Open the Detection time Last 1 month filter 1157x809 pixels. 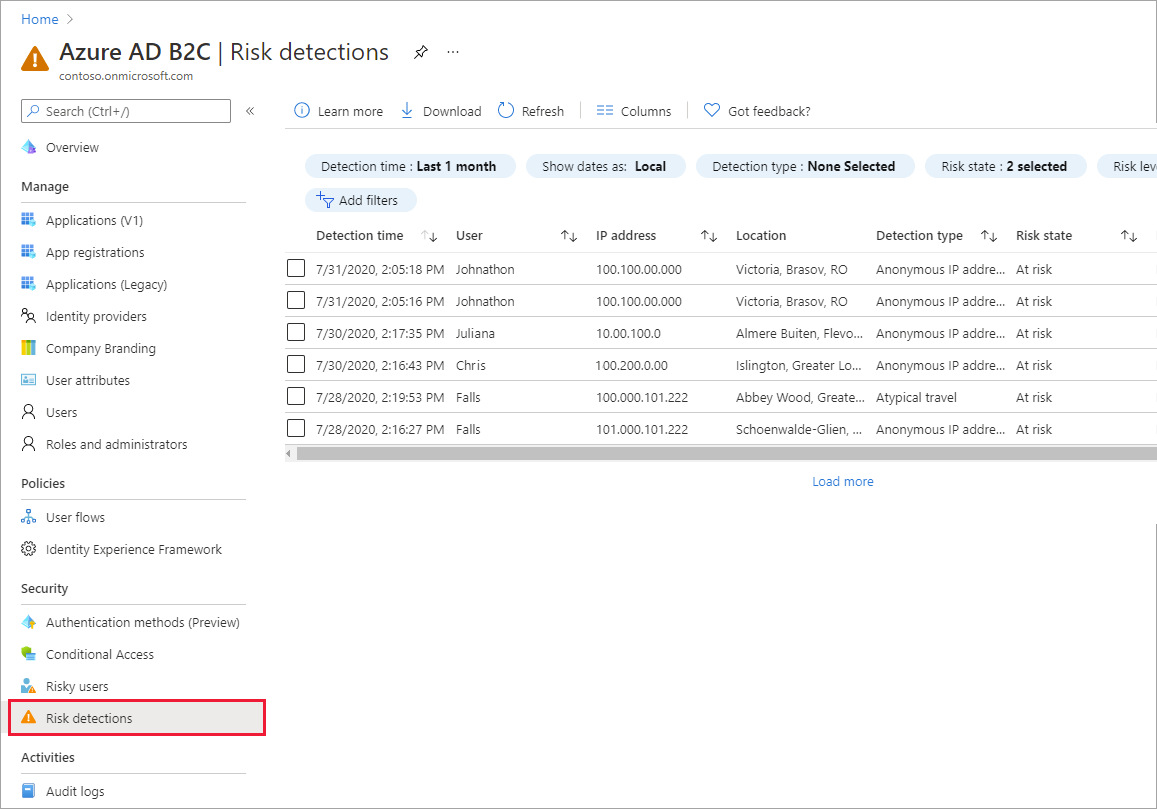[411, 165]
